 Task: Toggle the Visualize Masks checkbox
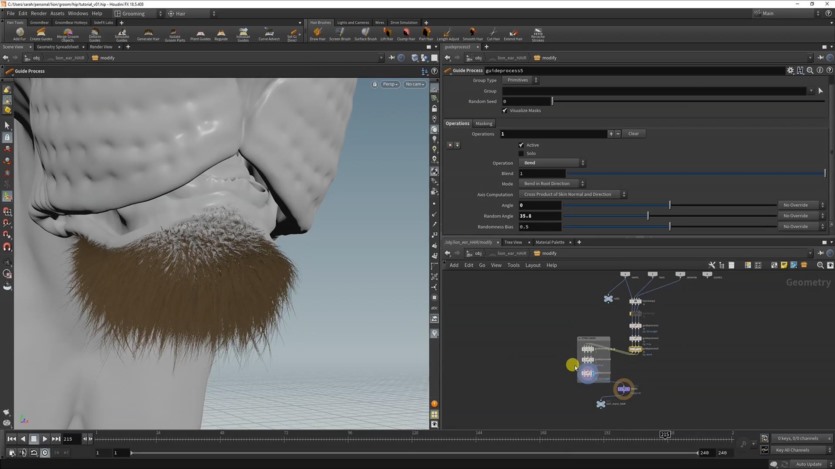[505, 111]
